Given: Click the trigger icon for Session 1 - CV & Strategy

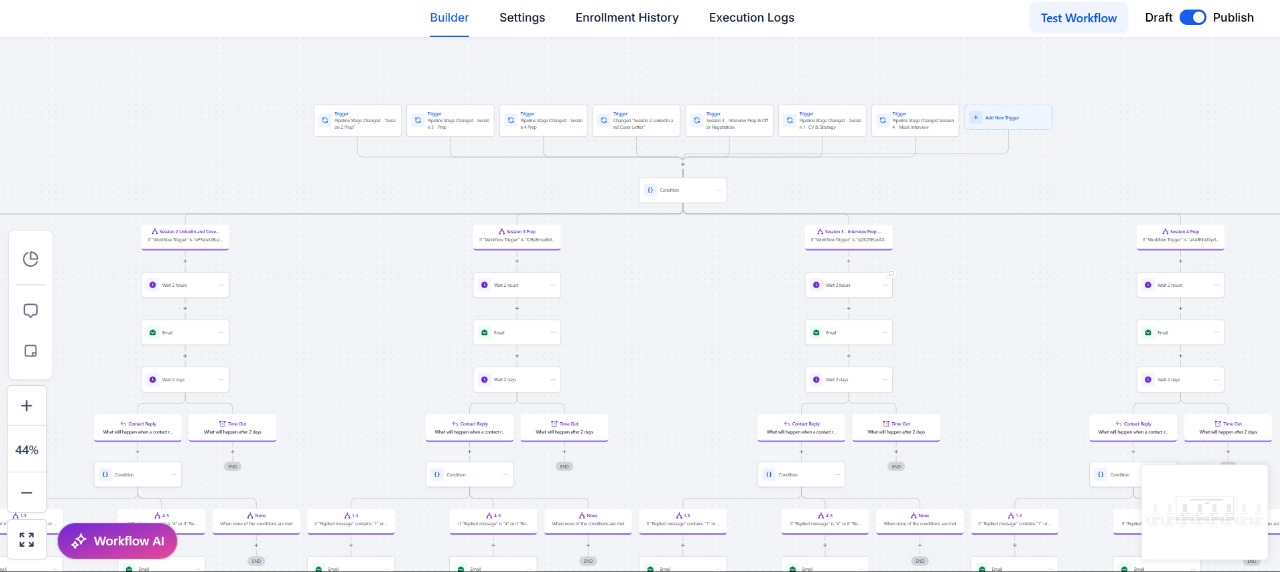Looking at the screenshot, I should 790,120.
